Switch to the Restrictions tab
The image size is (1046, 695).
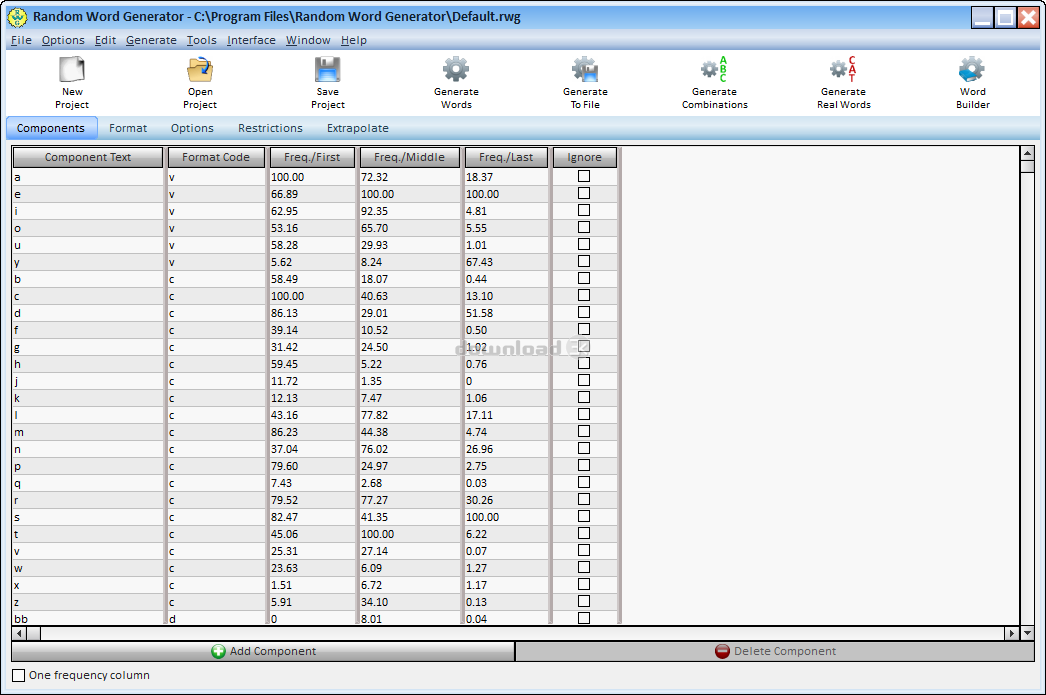click(270, 128)
